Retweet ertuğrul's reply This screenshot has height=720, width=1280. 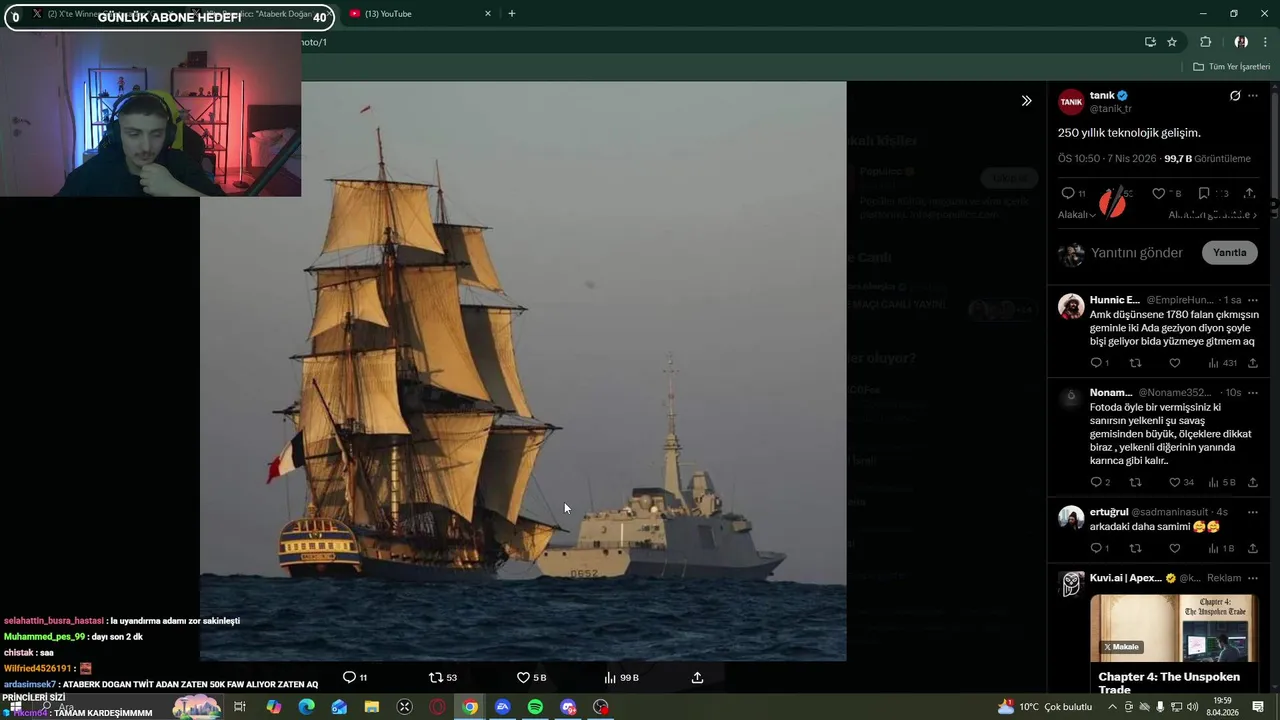[1135, 548]
